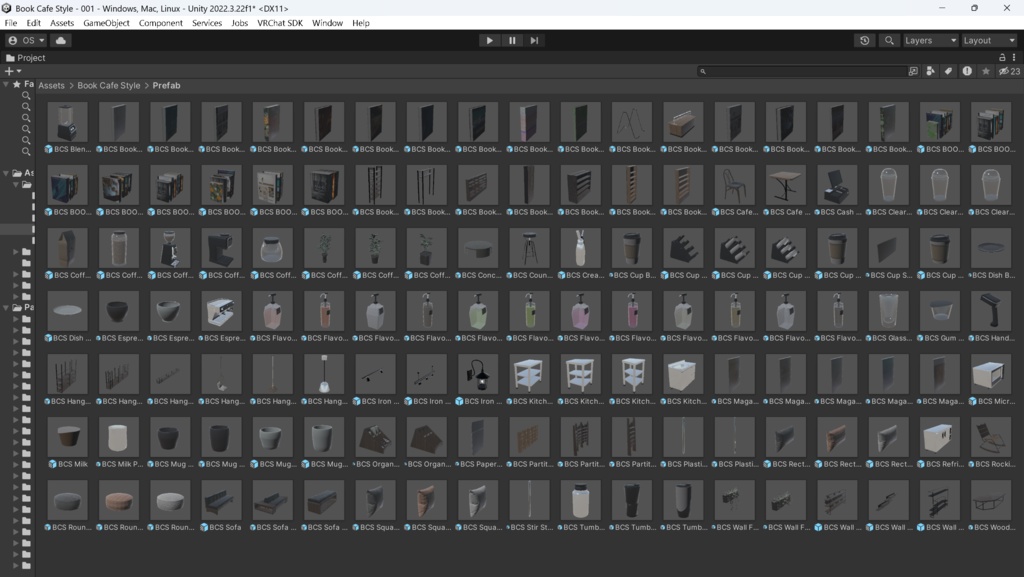Screen dimensions: 1024x577
Task: Open the VRChat SDK menu
Action: click(x=280, y=23)
